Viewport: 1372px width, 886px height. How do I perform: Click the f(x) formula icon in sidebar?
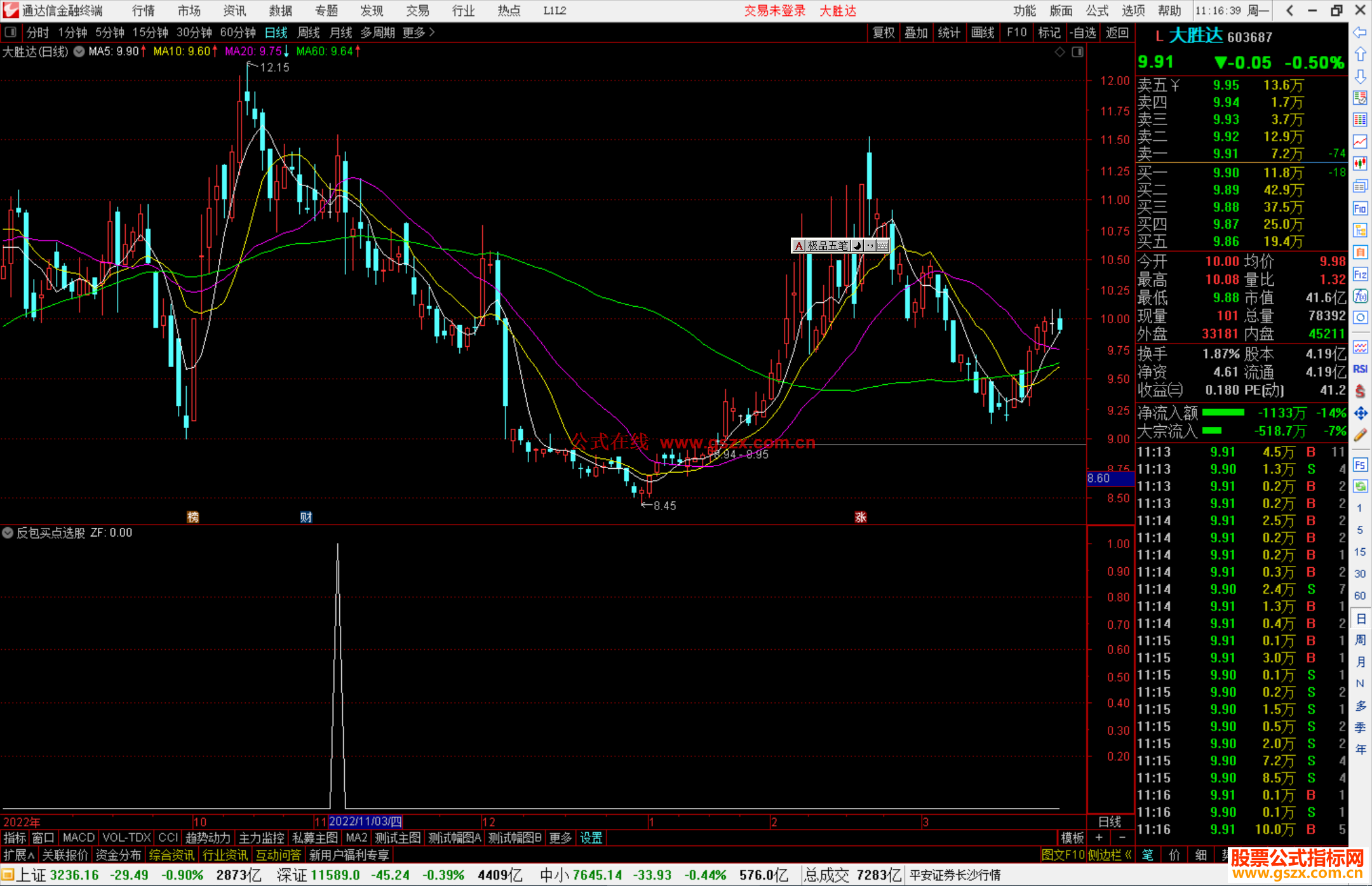pos(1359,296)
